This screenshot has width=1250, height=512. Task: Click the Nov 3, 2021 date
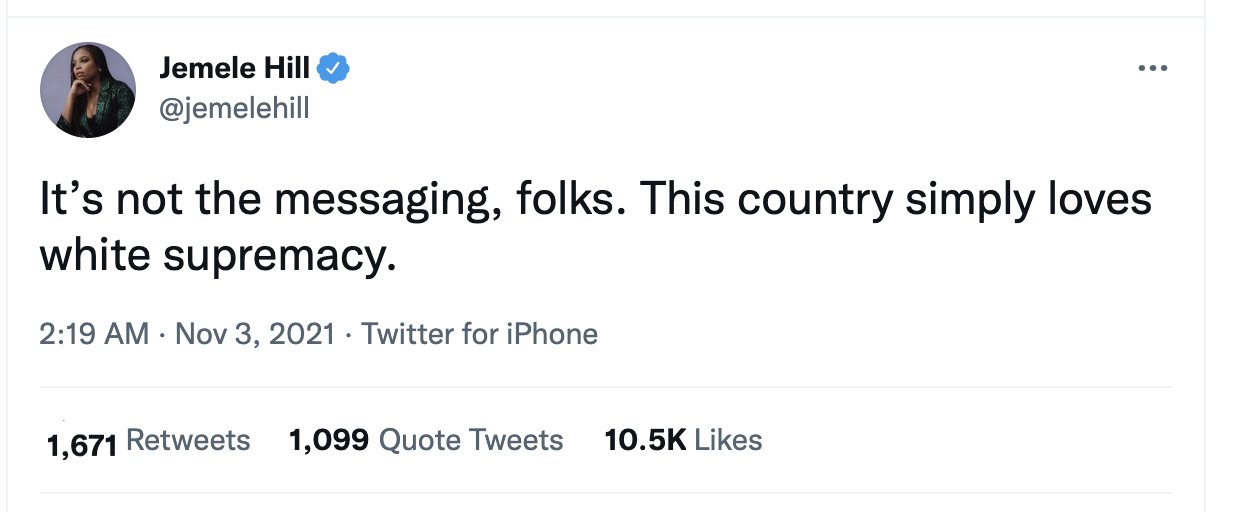[255, 333]
